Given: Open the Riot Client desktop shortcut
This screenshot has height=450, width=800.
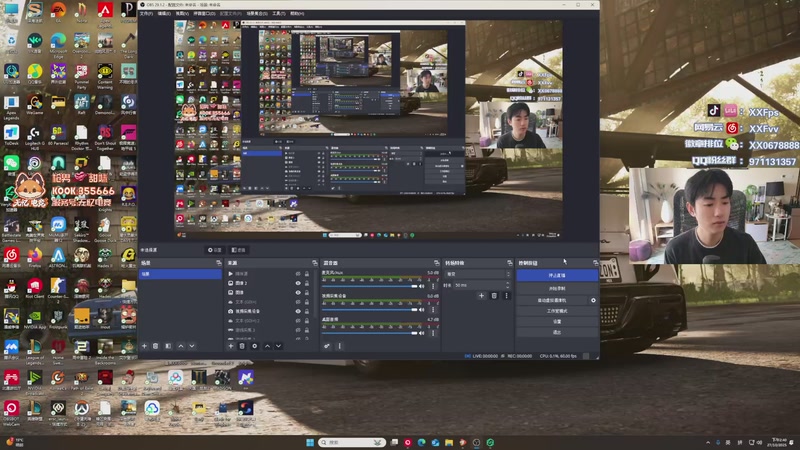Looking at the screenshot, I should (x=35, y=288).
